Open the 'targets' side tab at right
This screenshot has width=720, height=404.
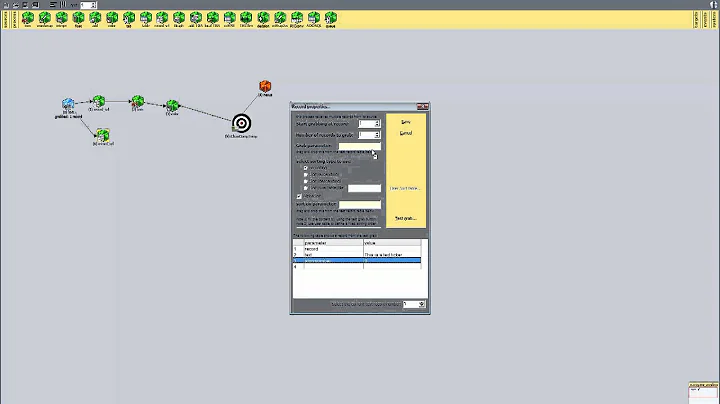(697, 20)
